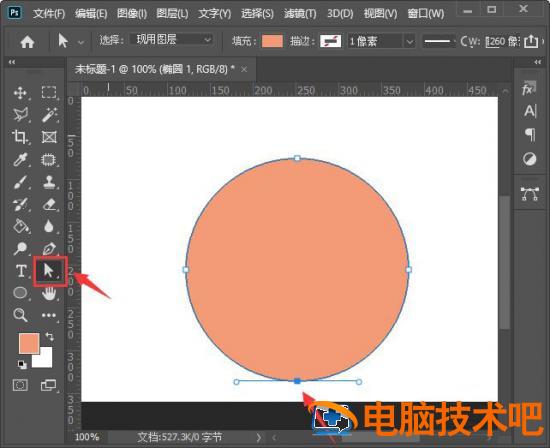The height and width of the screenshot is (448, 550).
Task: Reset default foreground and background colors
Action: pos(22,365)
